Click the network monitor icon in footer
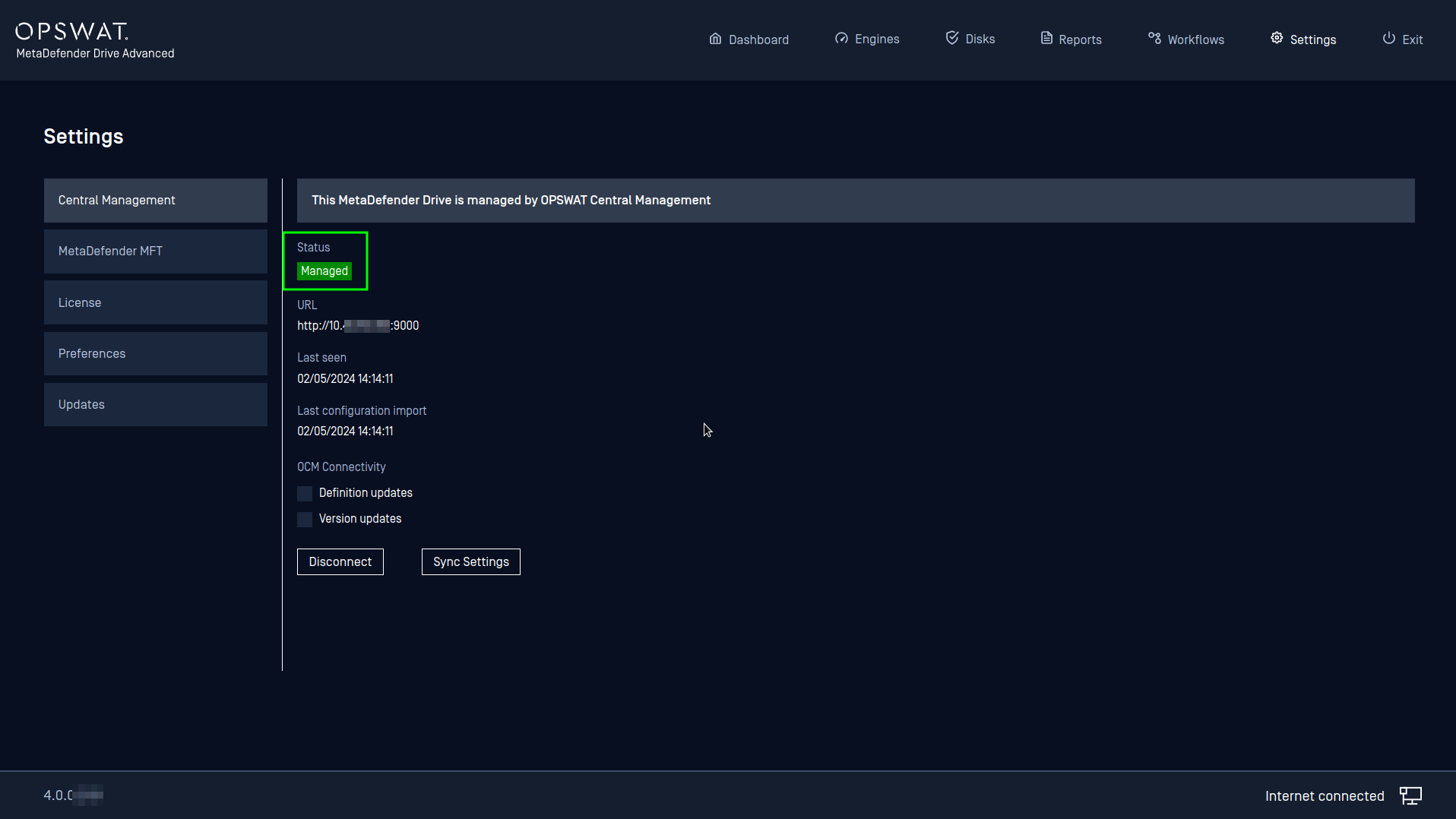The width and height of the screenshot is (1456, 819). coord(1411,795)
